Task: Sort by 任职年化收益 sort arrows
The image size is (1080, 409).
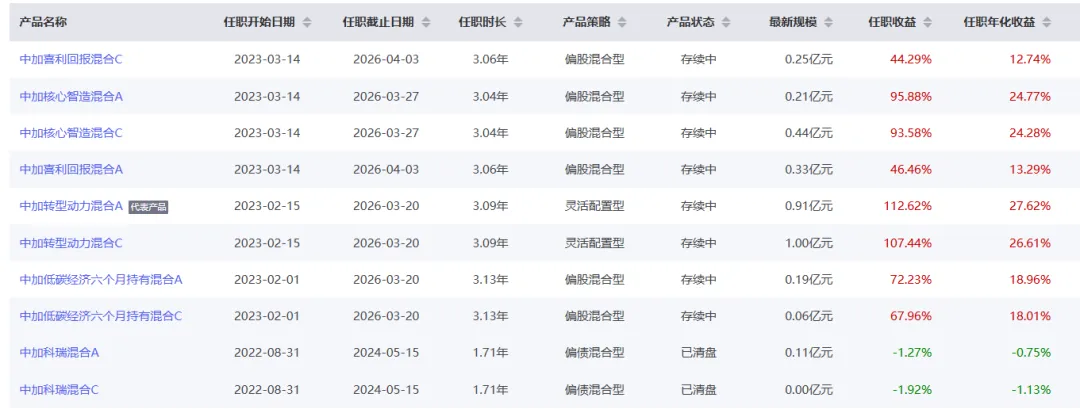Action: tap(1047, 22)
